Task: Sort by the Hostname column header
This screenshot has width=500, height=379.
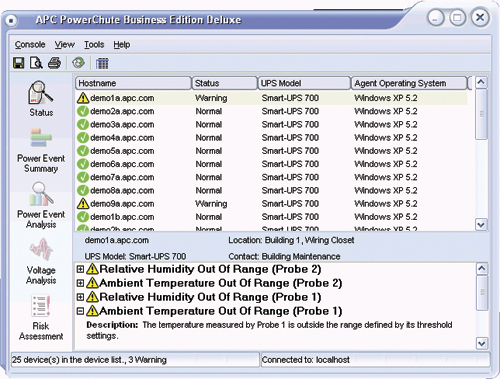Action: point(133,83)
